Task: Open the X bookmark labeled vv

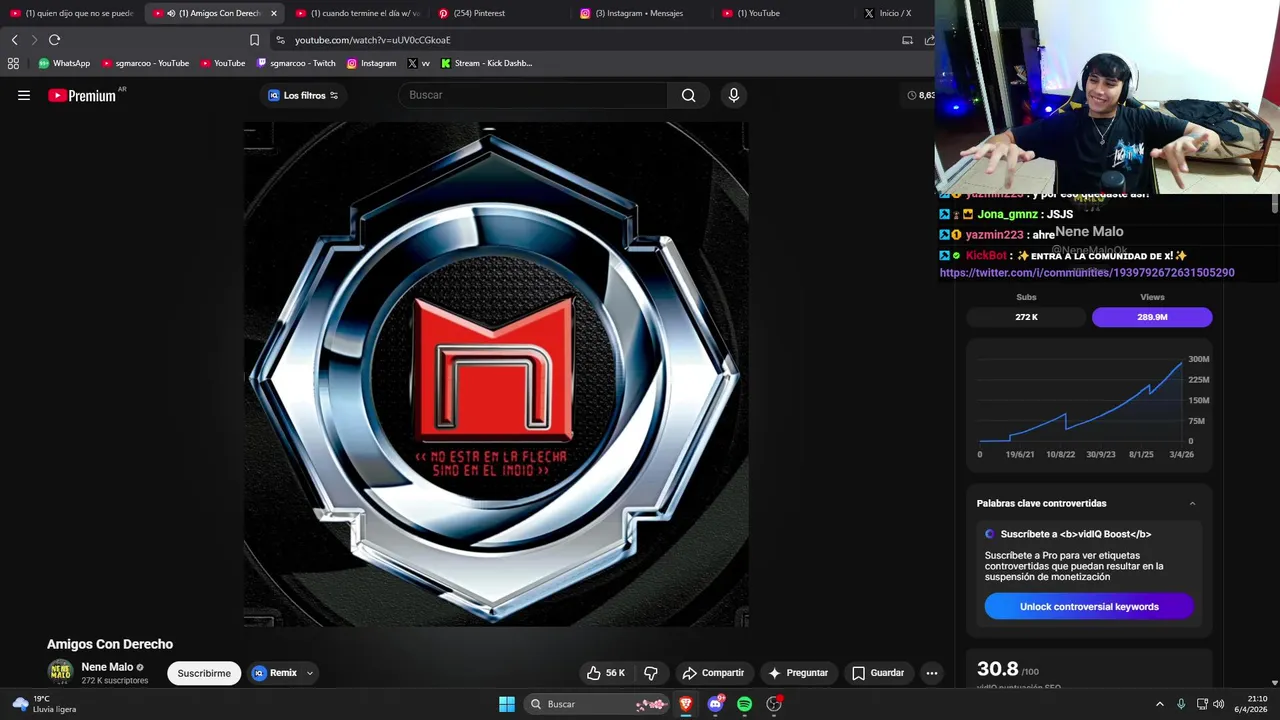Action: 419,63
